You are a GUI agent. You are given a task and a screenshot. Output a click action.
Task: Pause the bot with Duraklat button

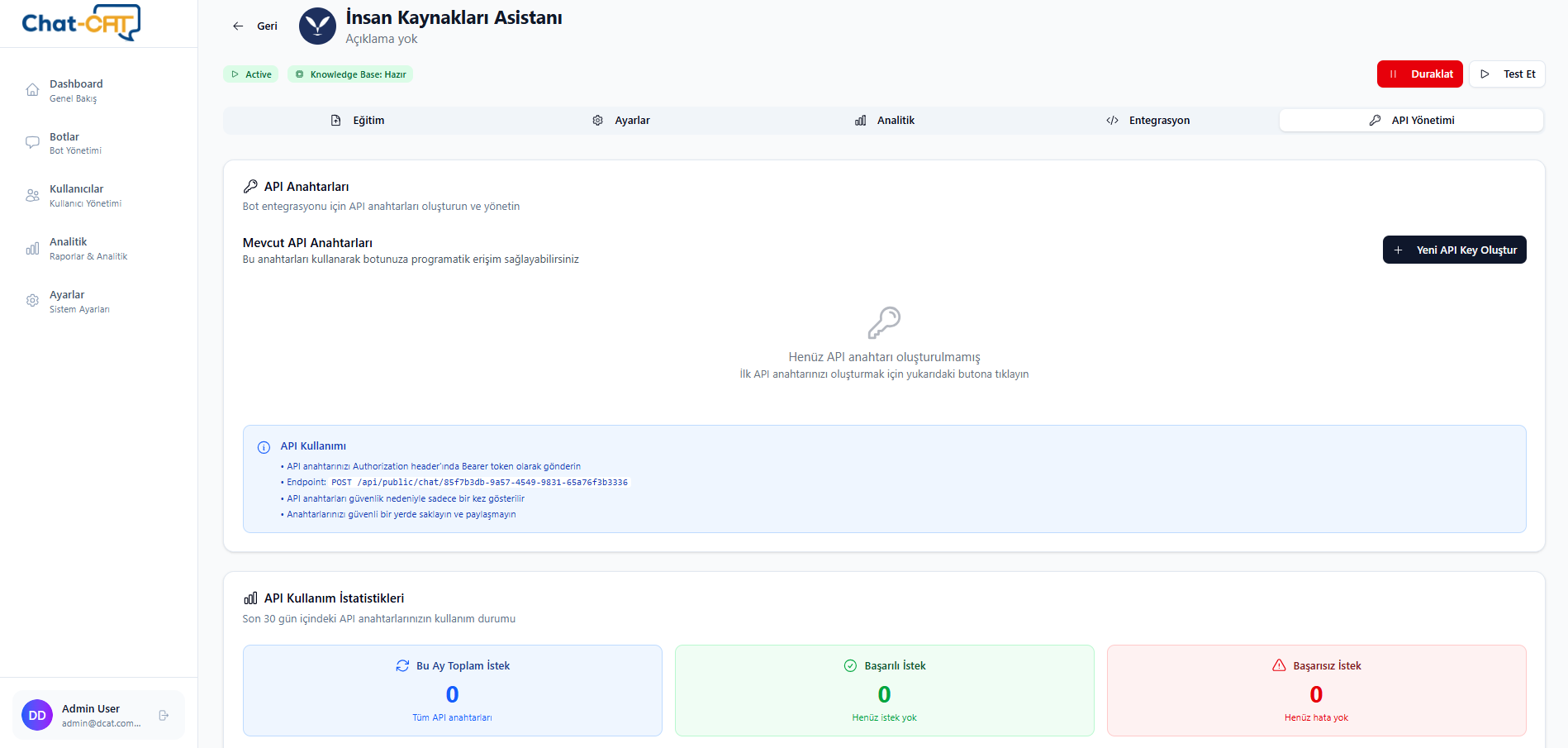(x=1419, y=74)
